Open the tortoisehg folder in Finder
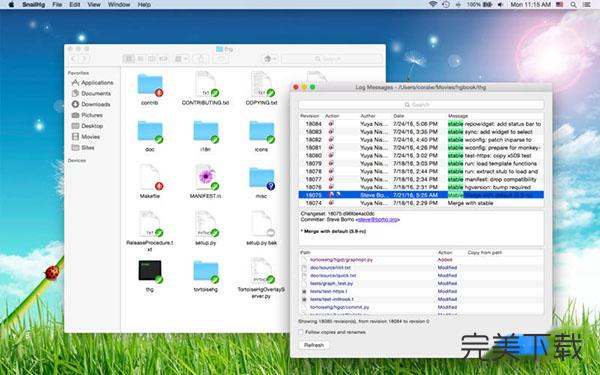This screenshot has width=600, height=375. pyautogui.click(x=205, y=272)
